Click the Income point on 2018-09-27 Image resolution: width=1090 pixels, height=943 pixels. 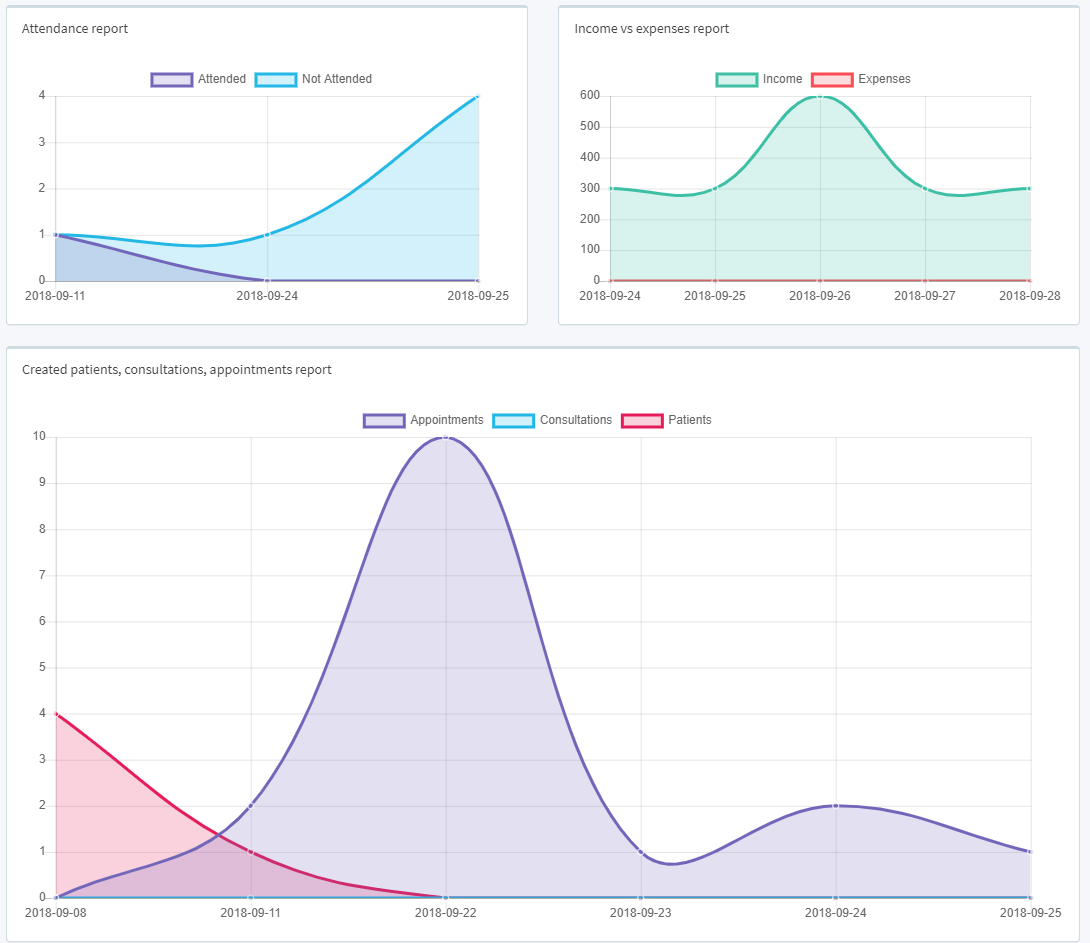[925, 188]
